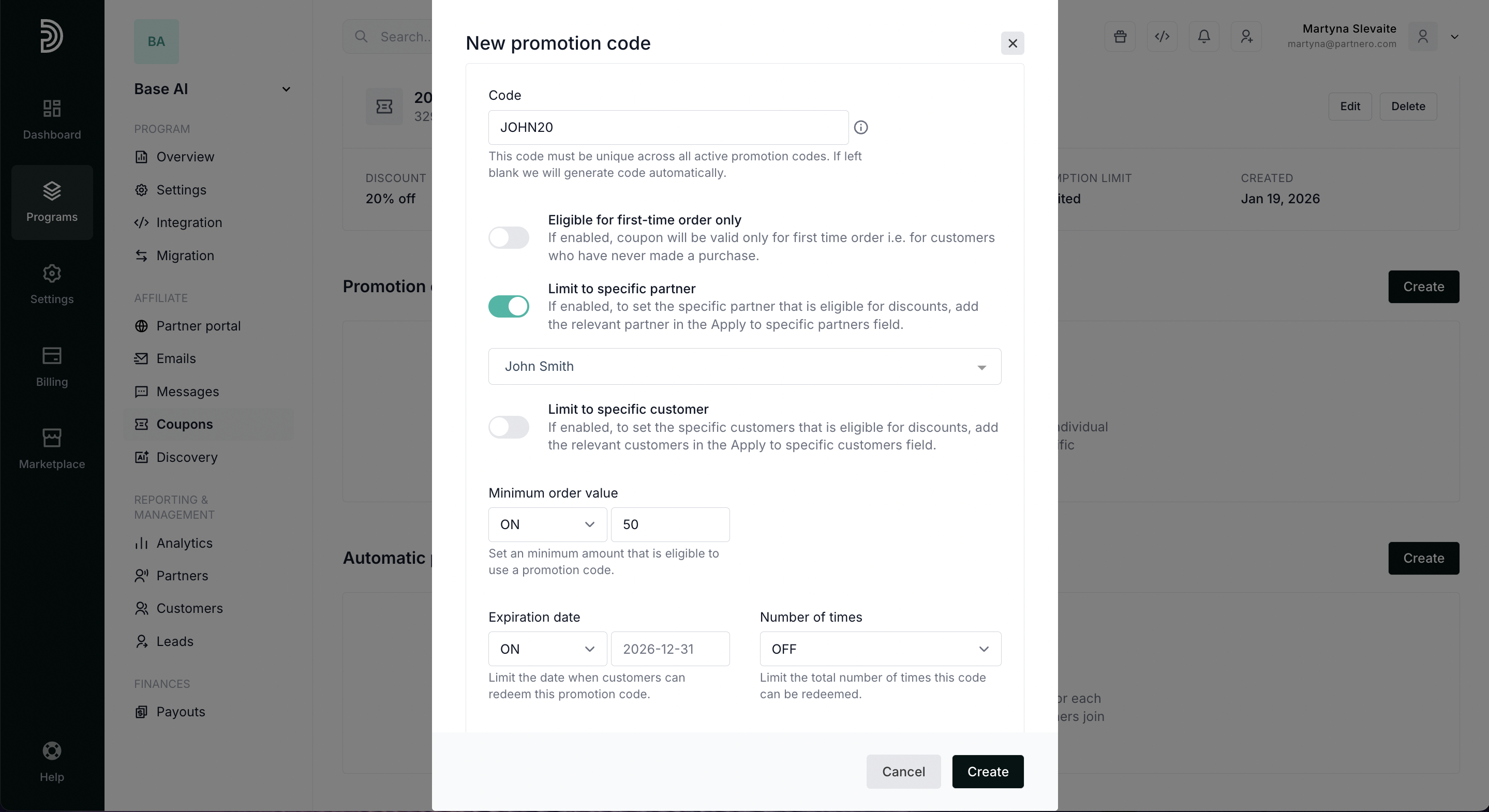Turn on Limit to specific customer toggle
1489x812 pixels.
pyautogui.click(x=509, y=427)
